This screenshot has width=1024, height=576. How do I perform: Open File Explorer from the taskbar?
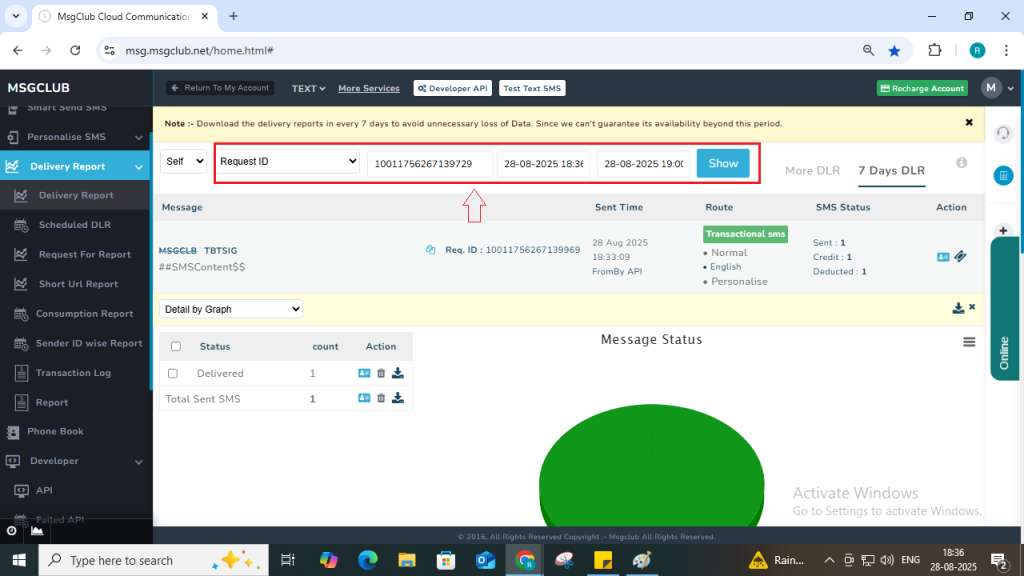407,560
